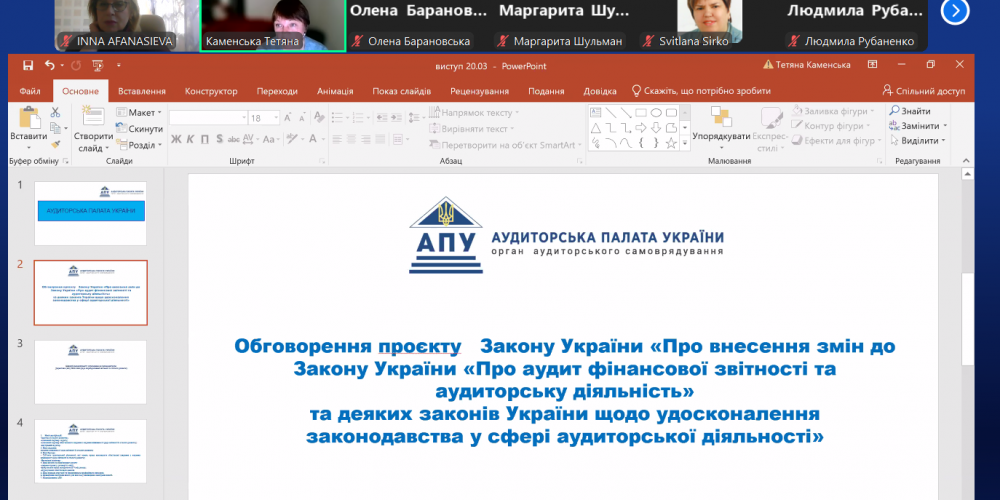Click the Format Painter brush icon
Image resolution: width=1000 pixels, height=500 pixels.
[x=56, y=143]
